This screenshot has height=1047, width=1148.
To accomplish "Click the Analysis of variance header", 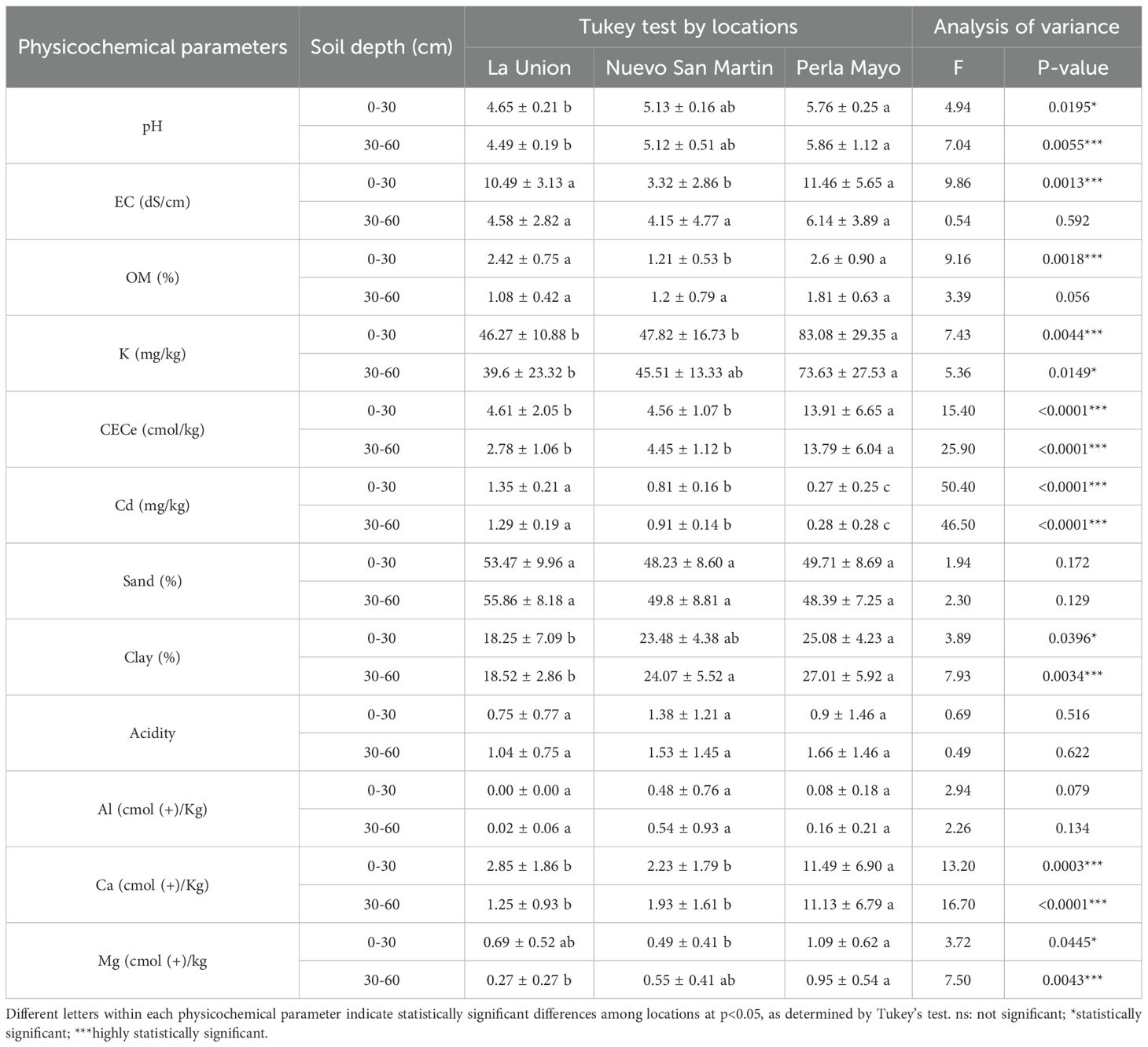I will [x=1026, y=27].
